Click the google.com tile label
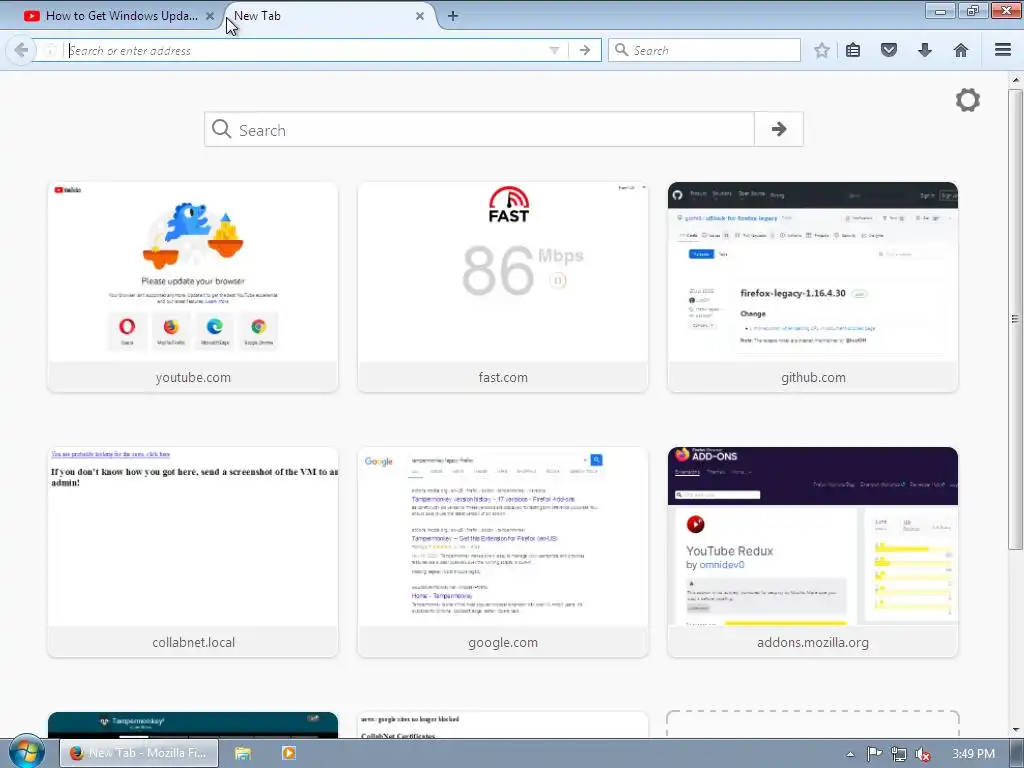 (x=503, y=643)
